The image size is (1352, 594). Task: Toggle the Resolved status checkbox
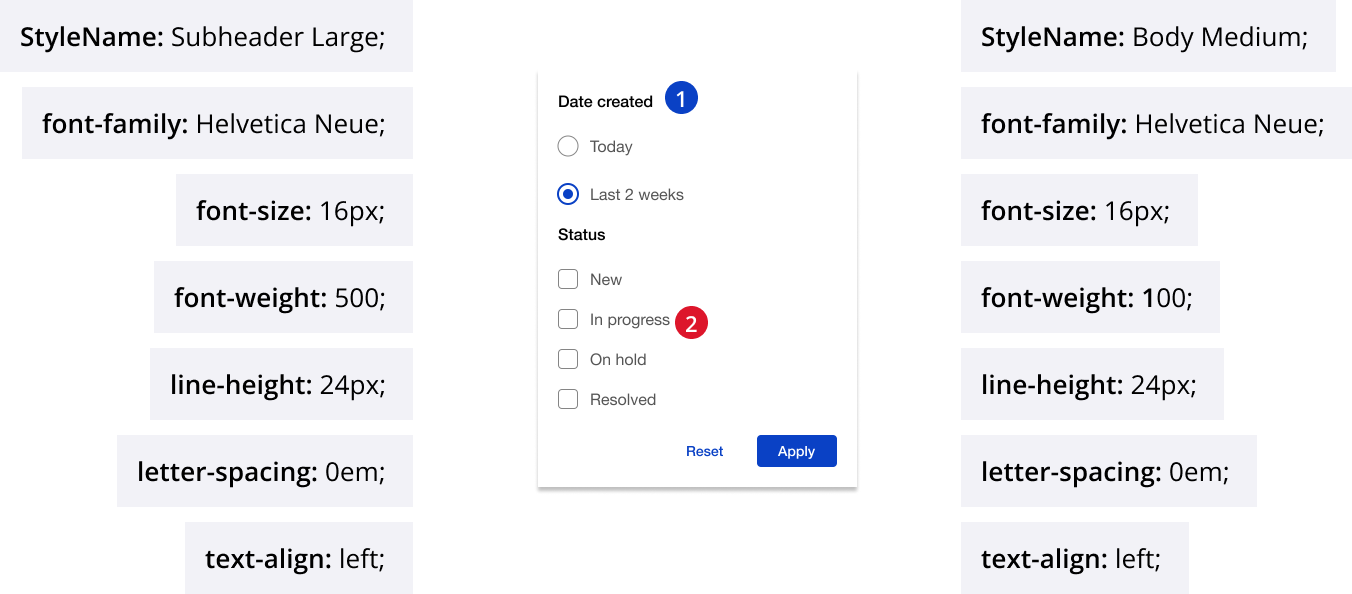[568, 399]
